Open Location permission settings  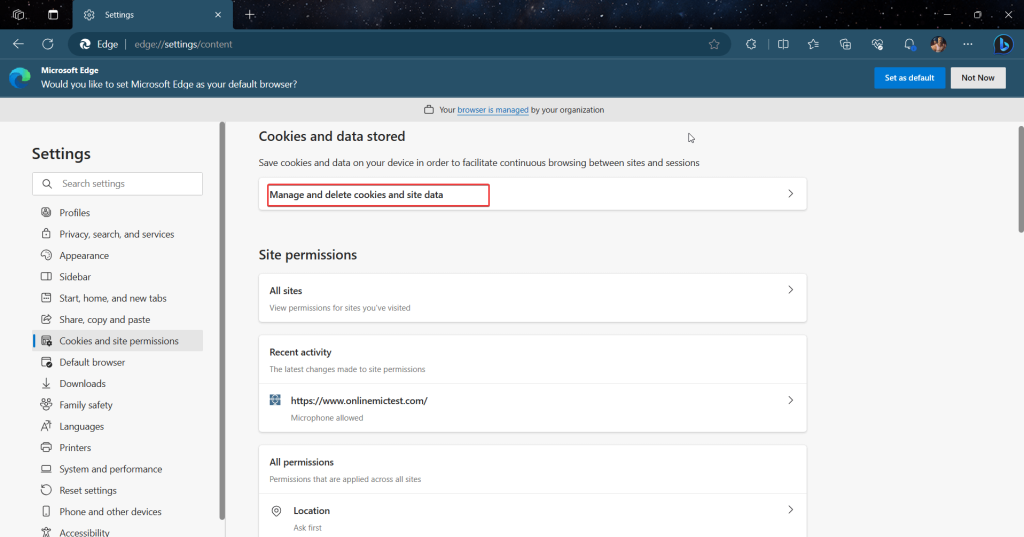[x=532, y=517]
